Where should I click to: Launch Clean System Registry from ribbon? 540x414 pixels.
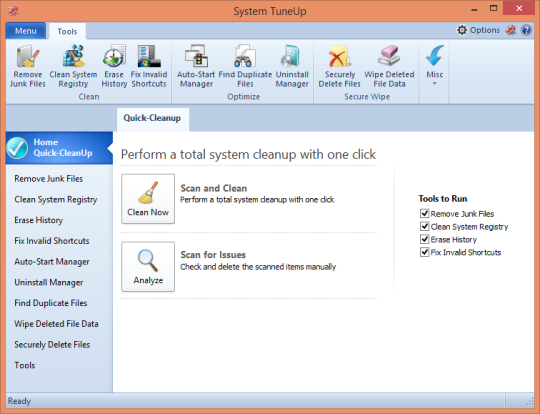[73, 66]
